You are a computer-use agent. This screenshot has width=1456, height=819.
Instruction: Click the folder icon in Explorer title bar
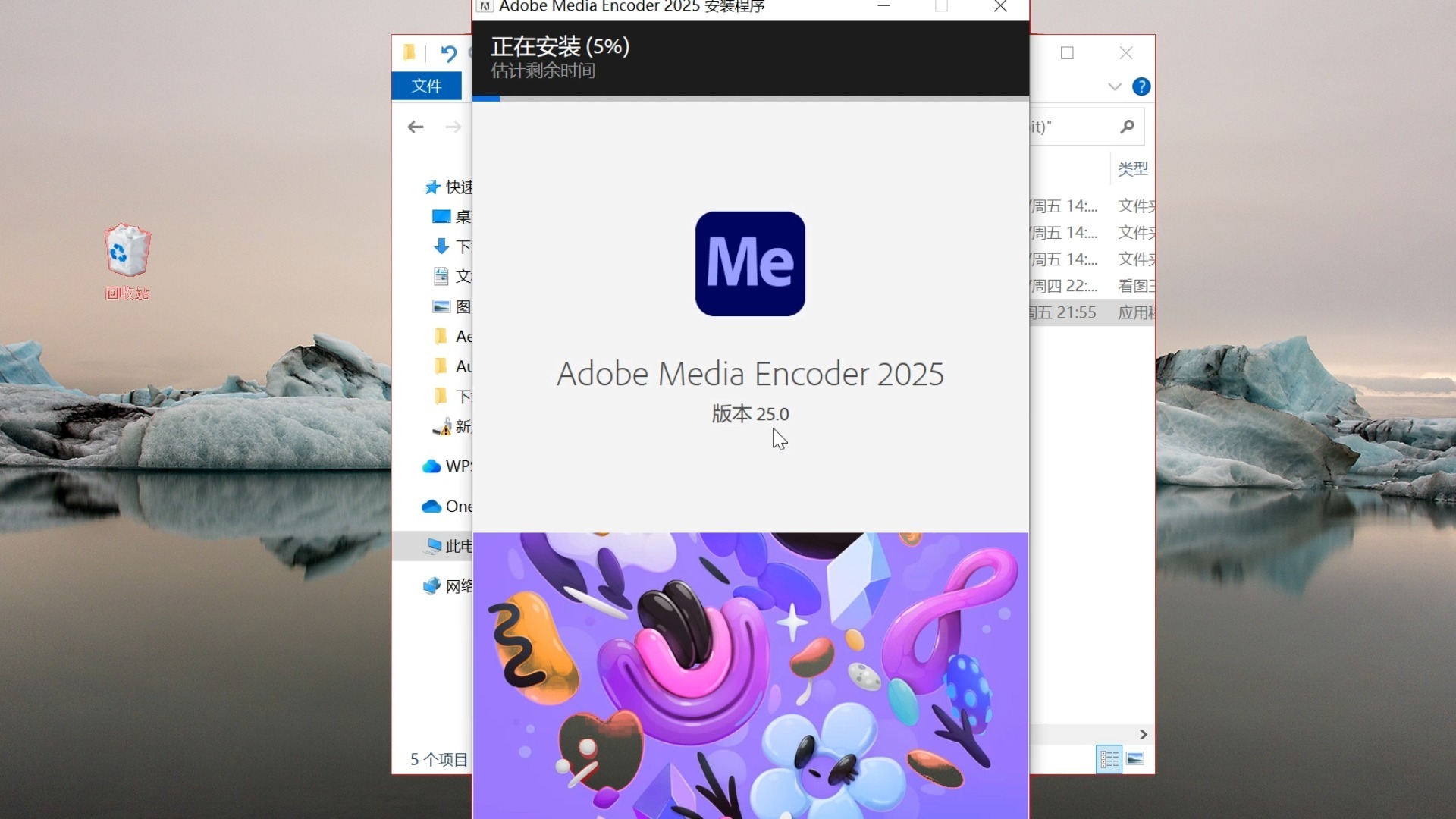409,52
